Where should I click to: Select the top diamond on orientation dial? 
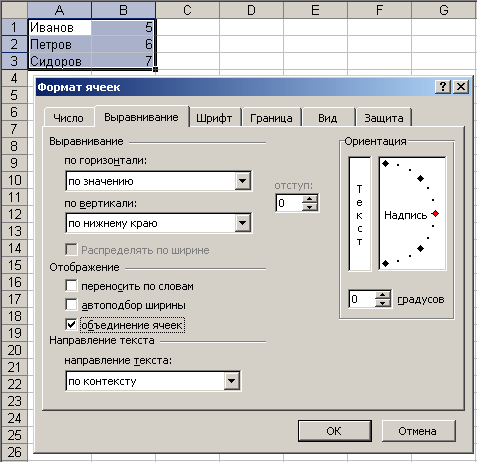[386, 164]
